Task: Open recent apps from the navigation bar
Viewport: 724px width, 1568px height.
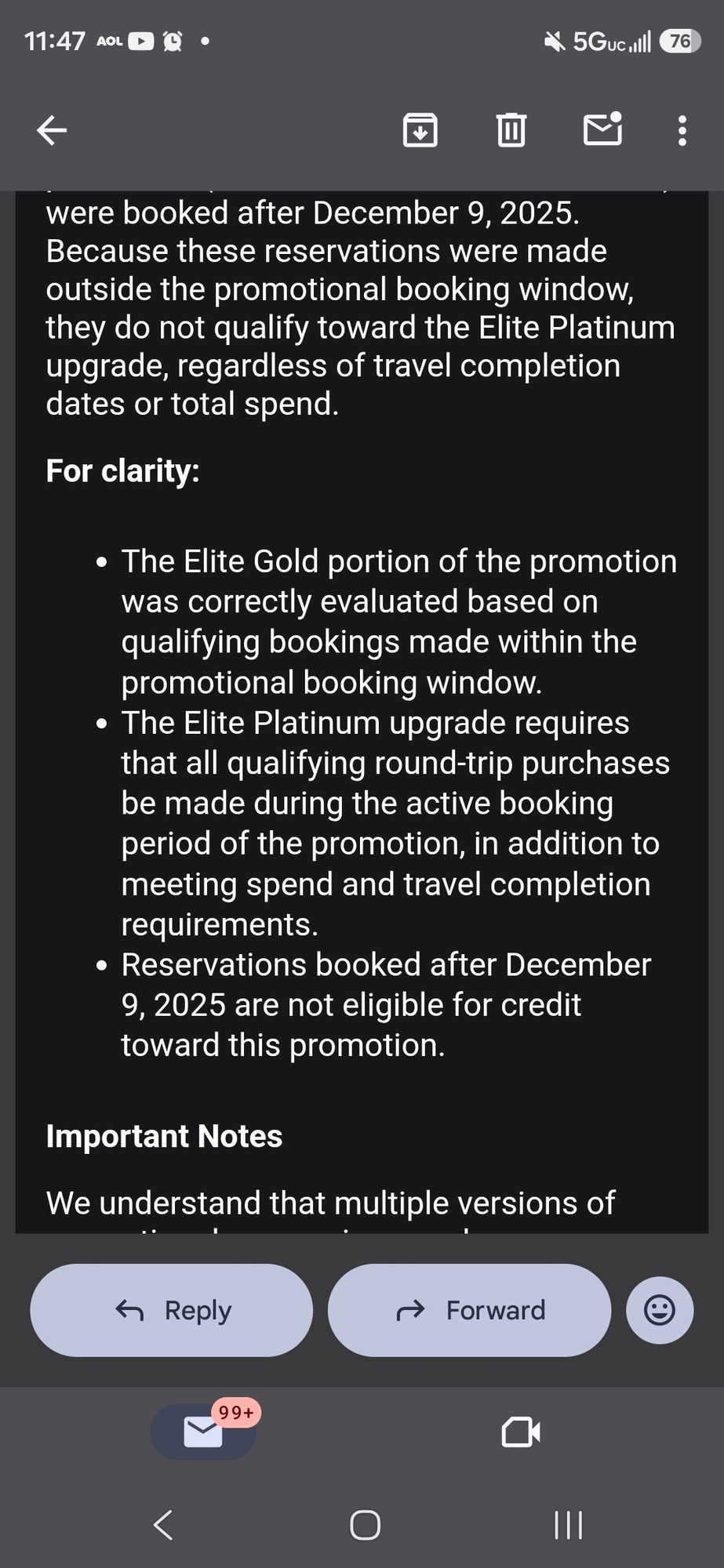Action: [568, 1525]
